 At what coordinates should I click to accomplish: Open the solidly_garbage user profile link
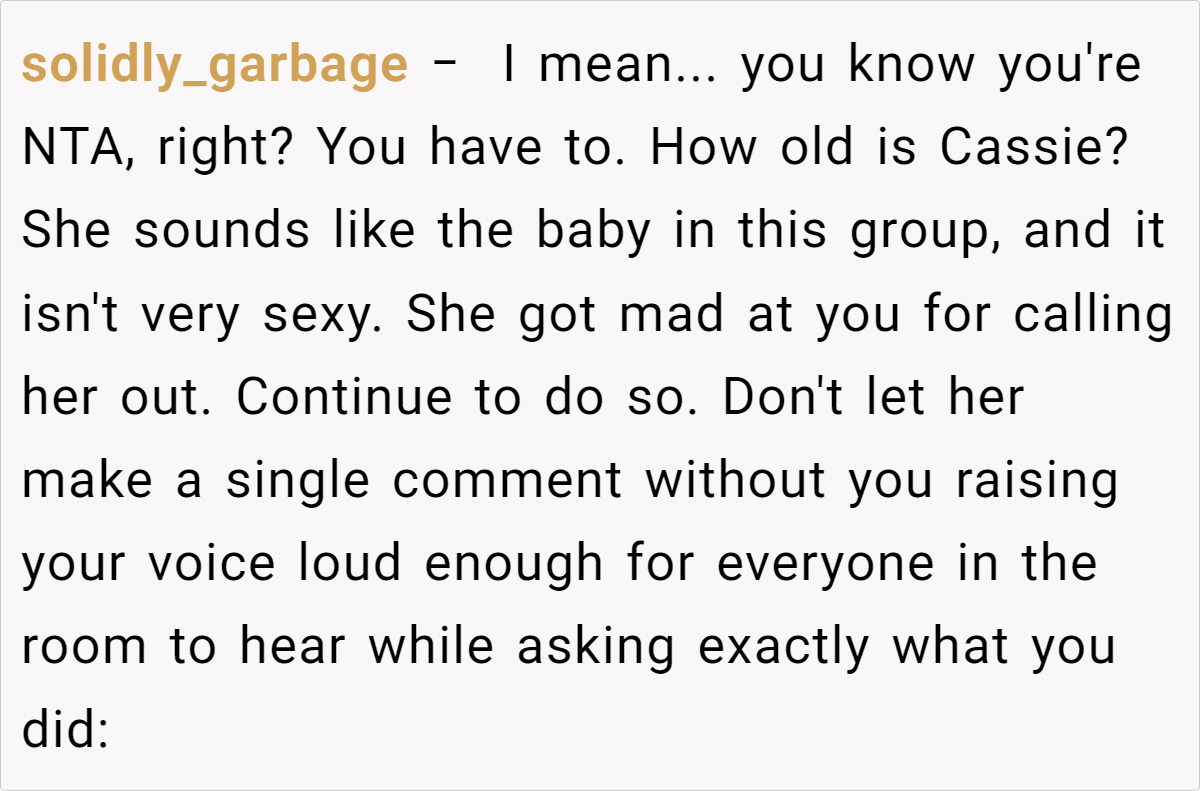tap(214, 66)
